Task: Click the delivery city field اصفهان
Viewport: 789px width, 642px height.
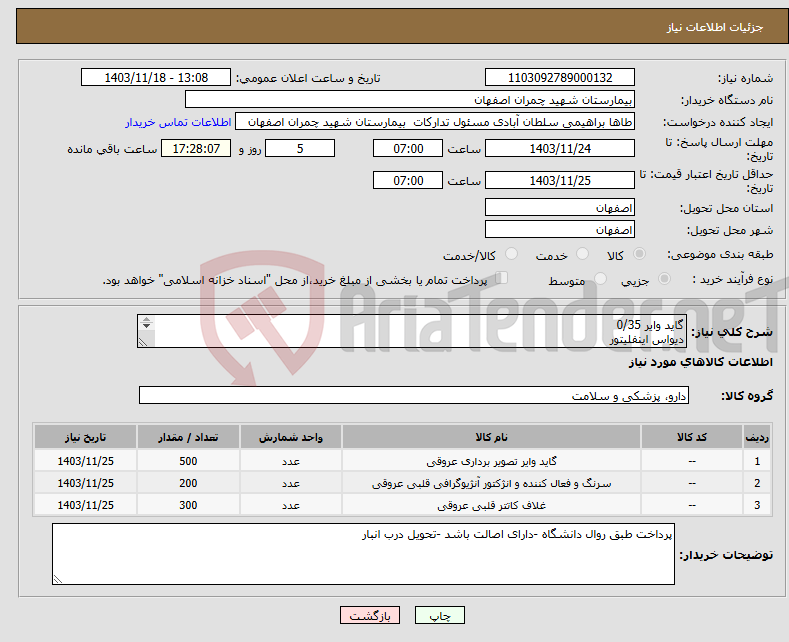Action: coord(560,229)
